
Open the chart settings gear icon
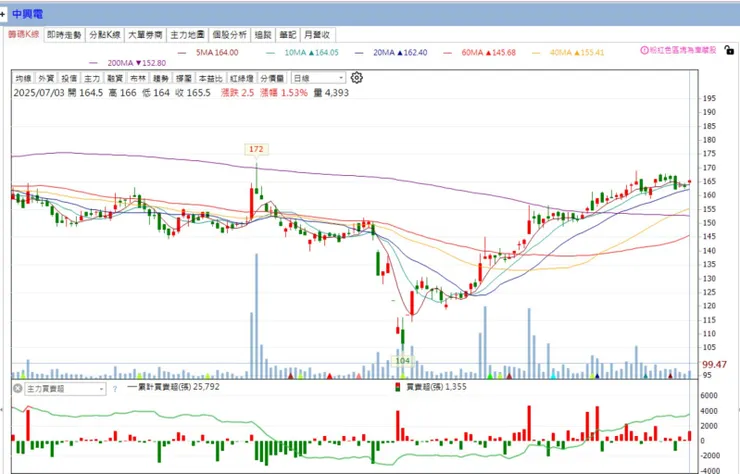[x=357, y=78]
